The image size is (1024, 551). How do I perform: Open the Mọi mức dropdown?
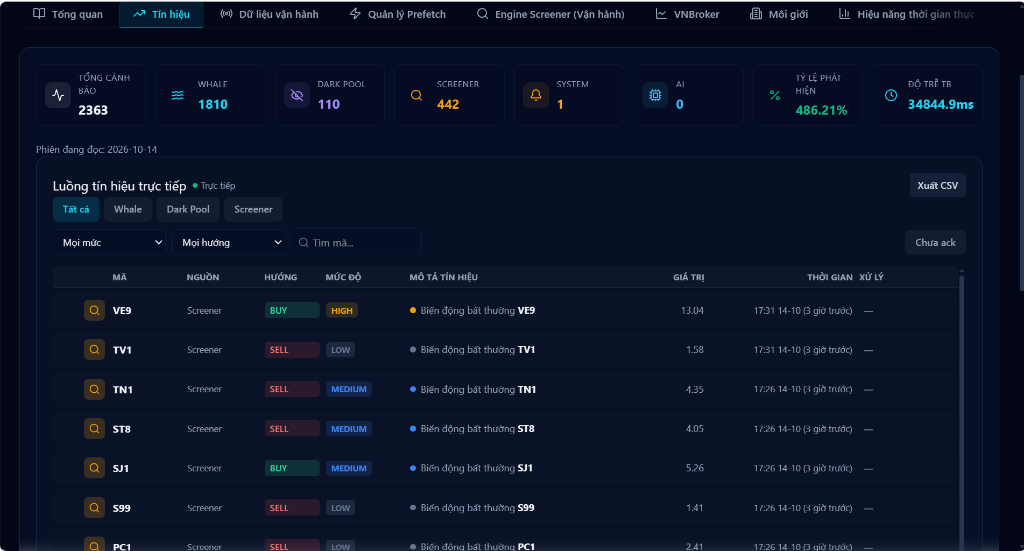109,242
